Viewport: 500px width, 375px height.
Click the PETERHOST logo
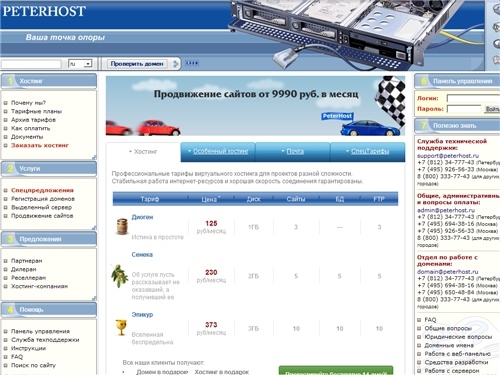[x=44, y=11]
